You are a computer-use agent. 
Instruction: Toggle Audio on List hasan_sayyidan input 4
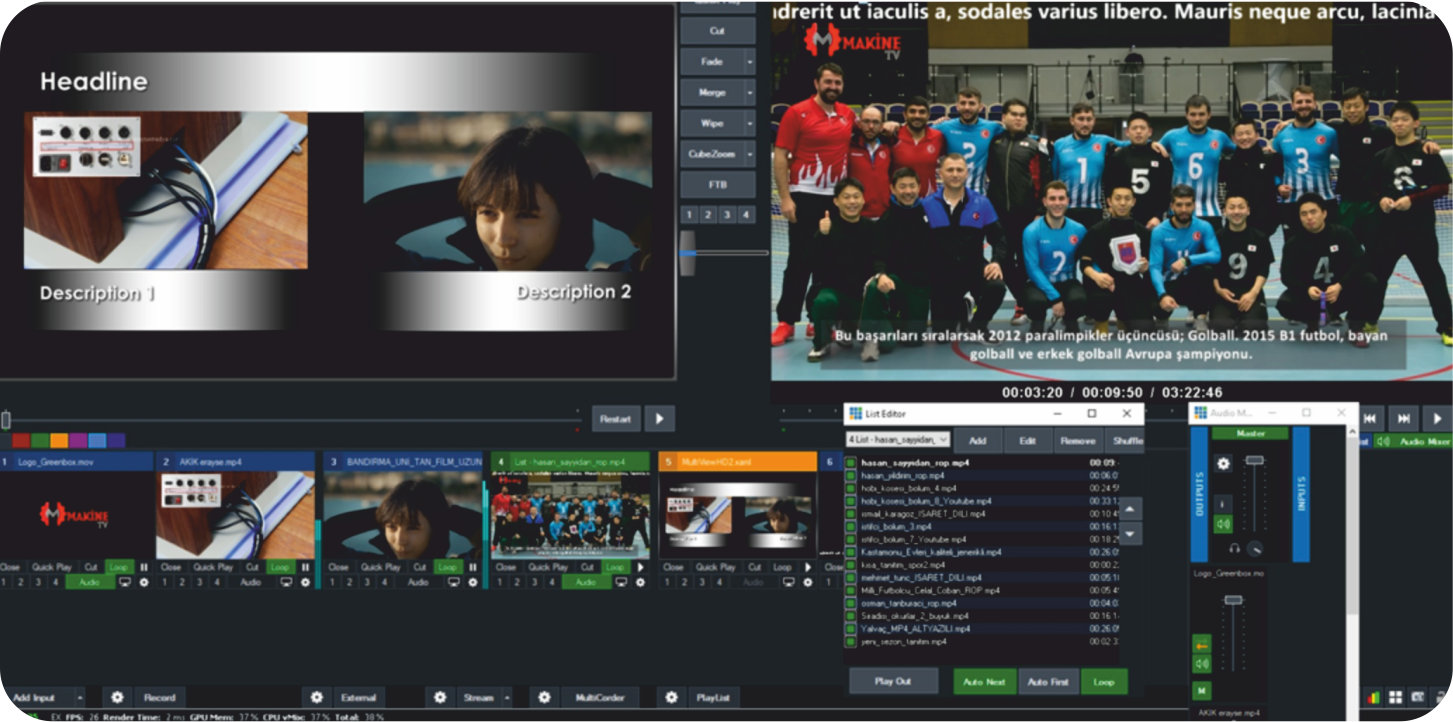pos(585,582)
